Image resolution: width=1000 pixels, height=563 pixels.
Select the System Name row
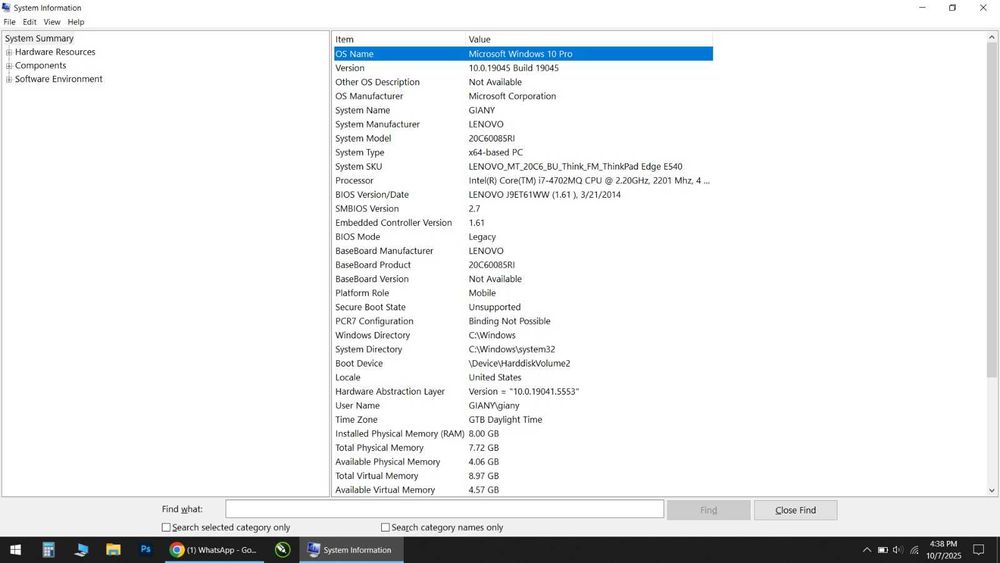(x=523, y=110)
